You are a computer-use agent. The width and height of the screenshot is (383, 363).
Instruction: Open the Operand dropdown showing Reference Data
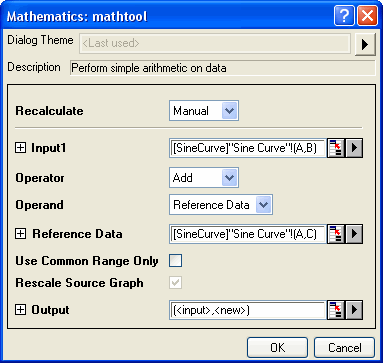tap(221, 205)
